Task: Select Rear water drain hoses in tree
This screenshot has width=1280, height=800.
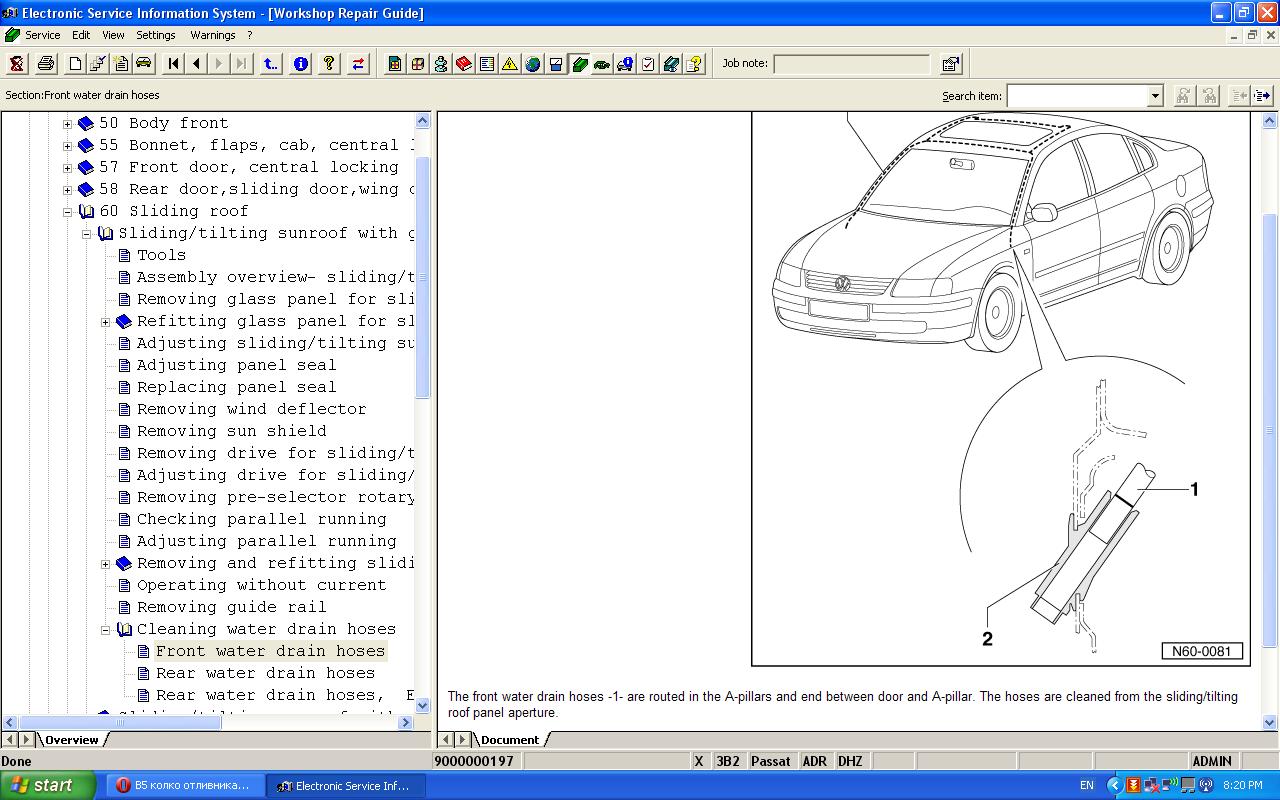Action: pyautogui.click(x=265, y=673)
